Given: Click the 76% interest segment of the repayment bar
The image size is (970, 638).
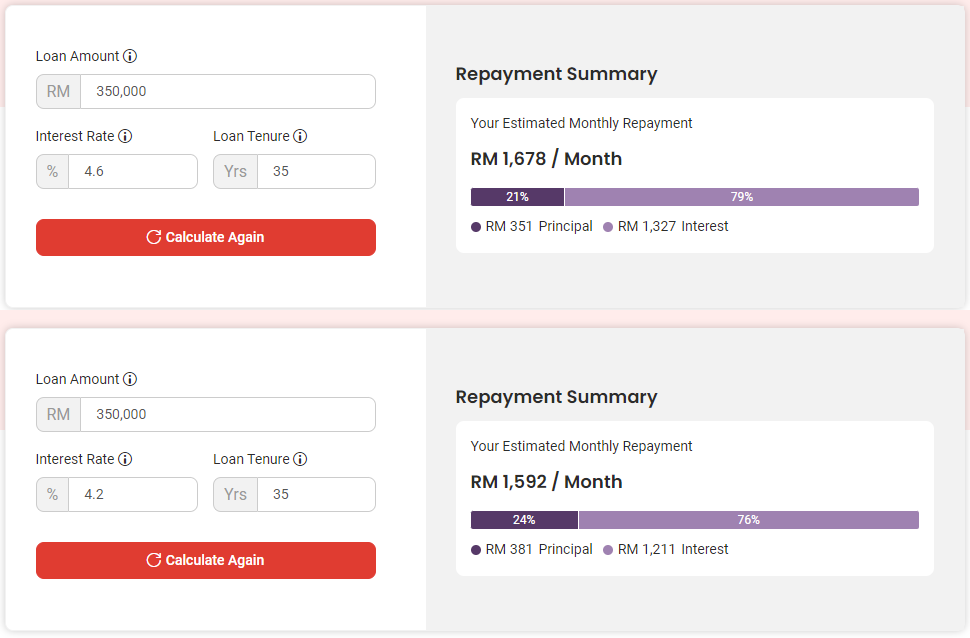Looking at the screenshot, I should click(x=748, y=520).
